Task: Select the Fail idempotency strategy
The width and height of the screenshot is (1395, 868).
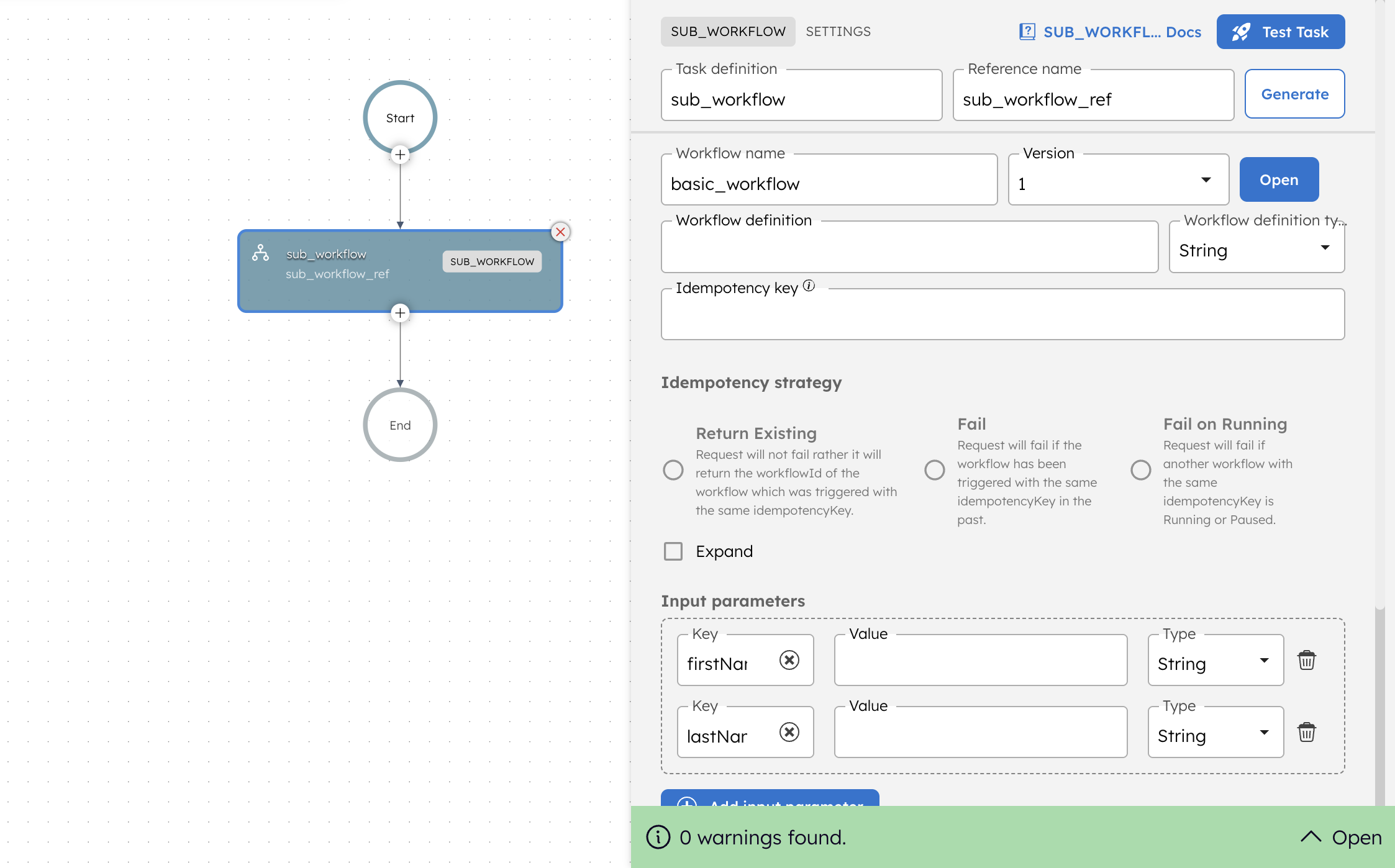Action: [934, 470]
